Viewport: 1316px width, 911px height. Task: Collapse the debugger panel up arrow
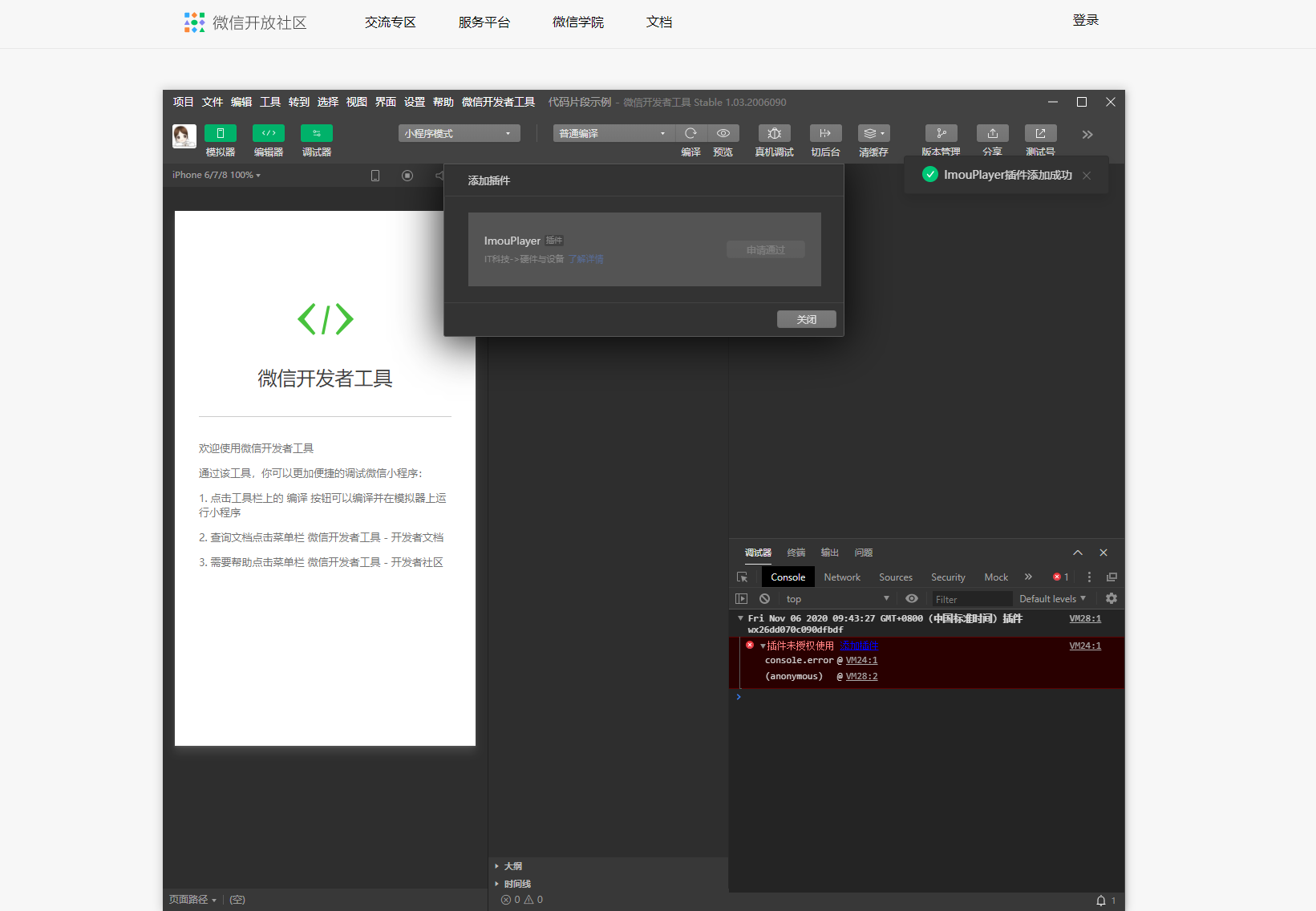click(x=1078, y=553)
